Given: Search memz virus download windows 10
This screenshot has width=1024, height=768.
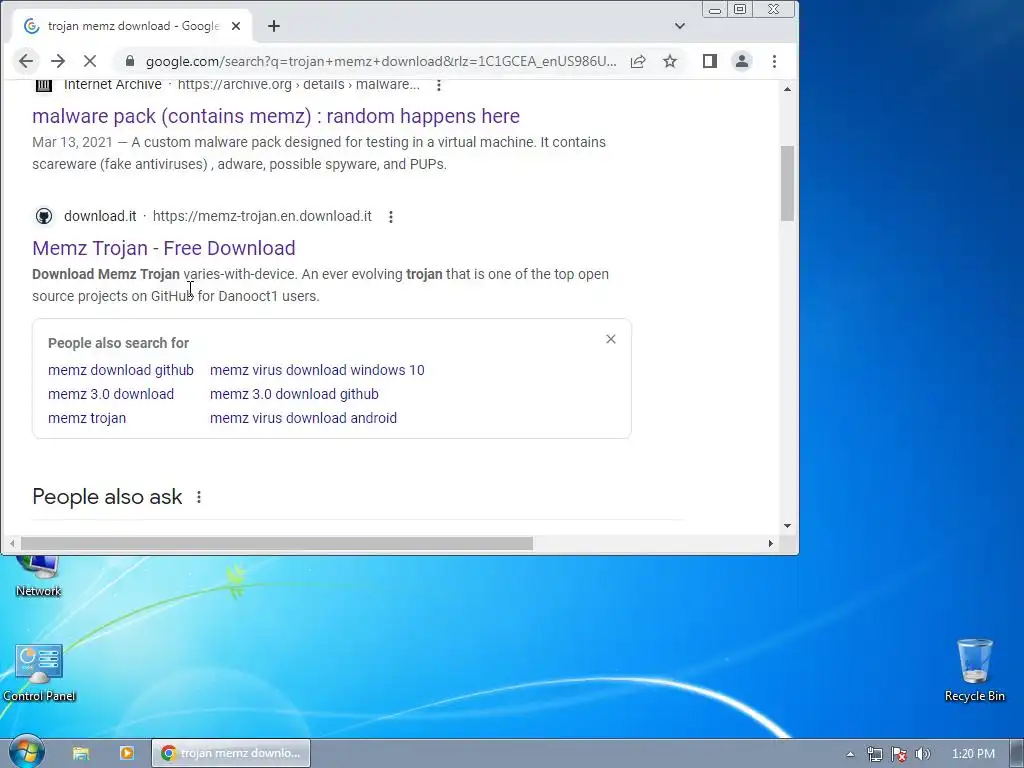Looking at the screenshot, I should click(x=317, y=370).
